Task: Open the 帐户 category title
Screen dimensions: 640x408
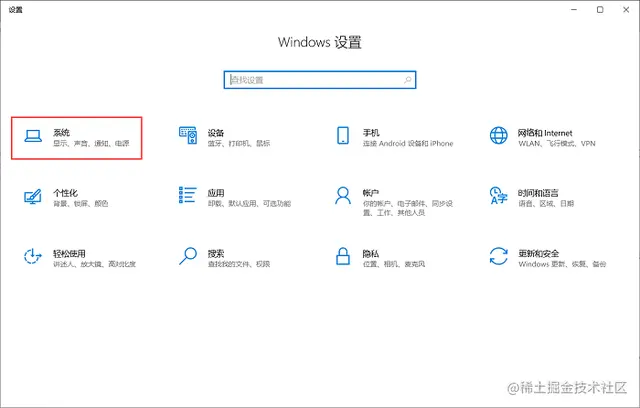Action: click(x=371, y=193)
